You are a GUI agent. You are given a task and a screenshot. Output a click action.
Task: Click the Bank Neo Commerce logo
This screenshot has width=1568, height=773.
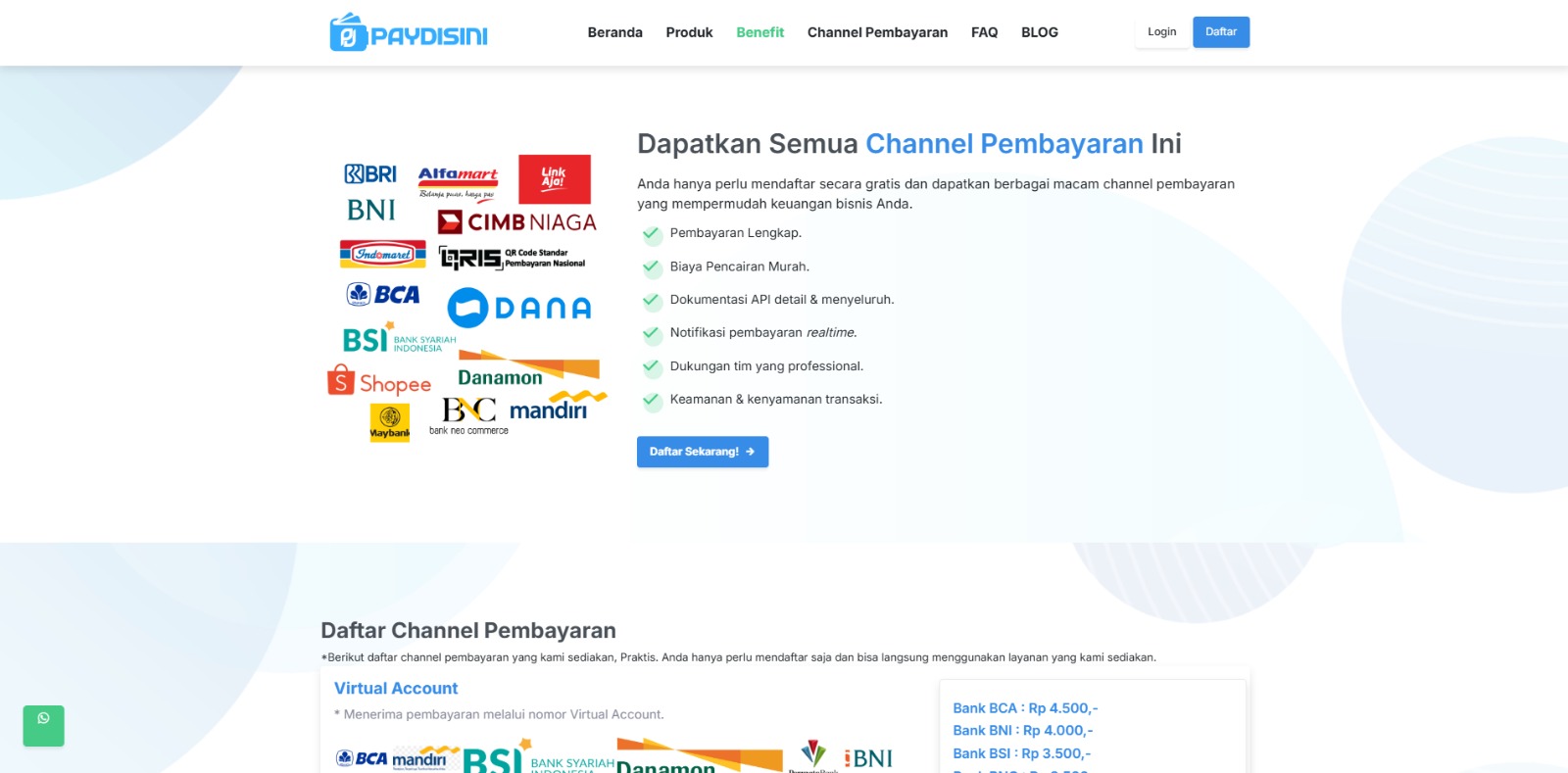(x=468, y=415)
